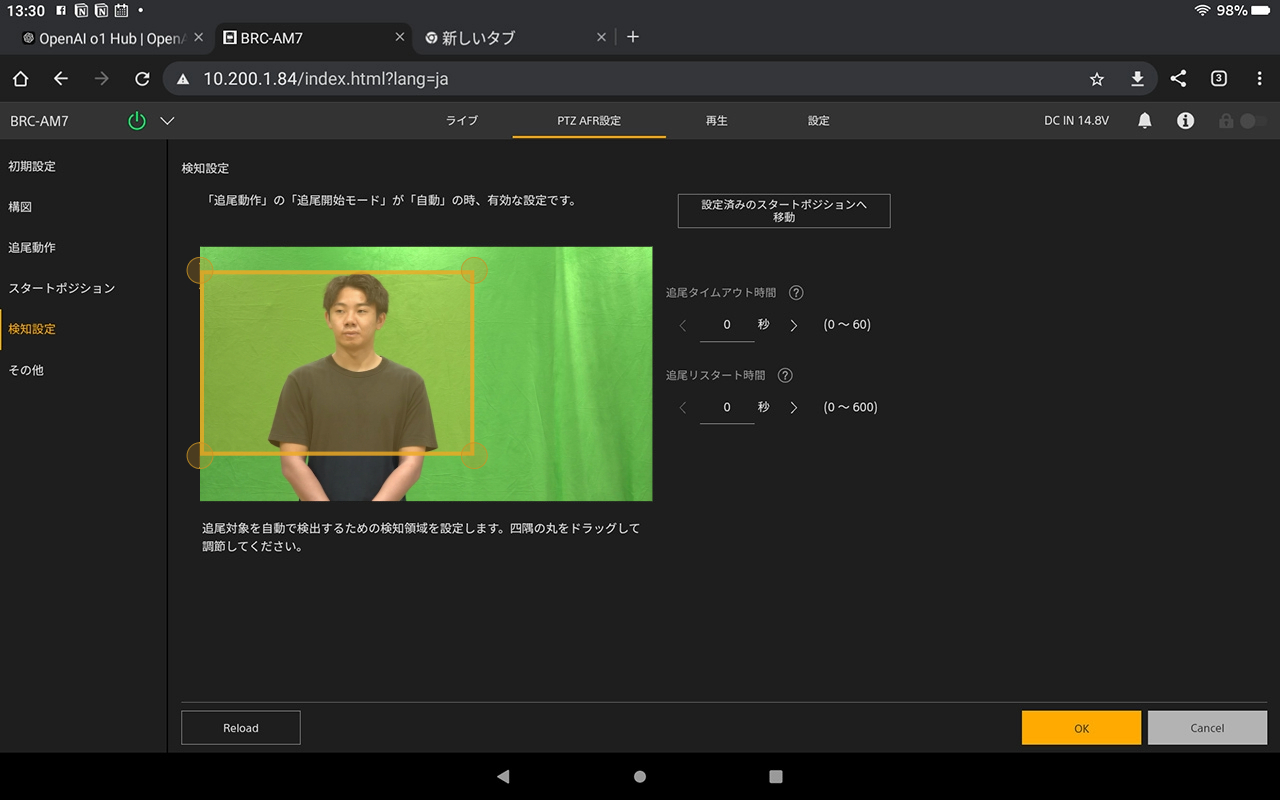Open the camera information icon

pos(1185,121)
